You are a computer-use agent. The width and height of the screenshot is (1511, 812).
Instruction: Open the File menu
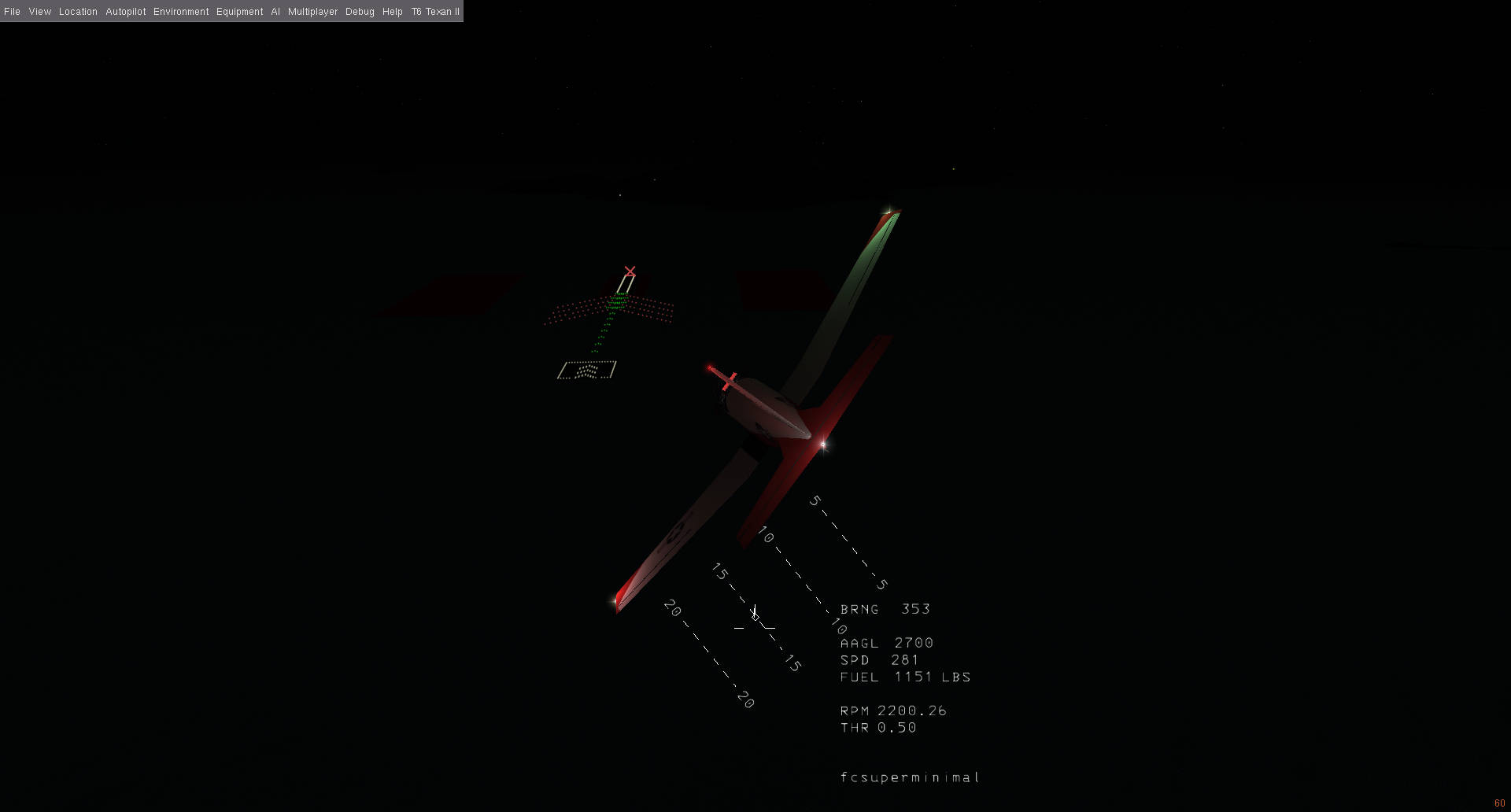[x=12, y=11]
